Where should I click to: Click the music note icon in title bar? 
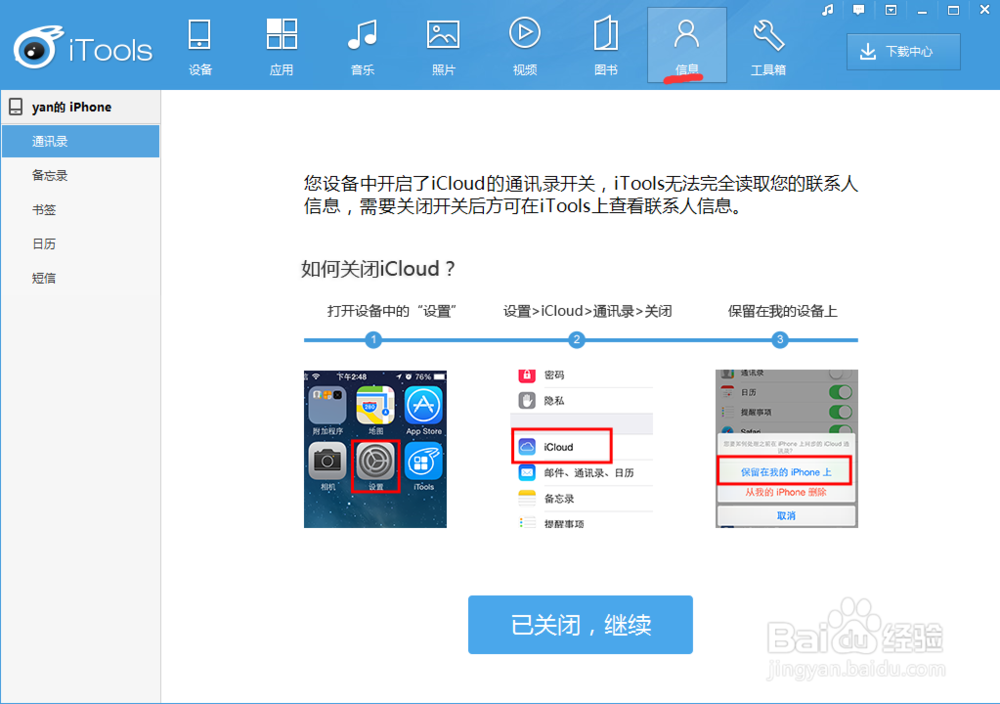(x=828, y=10)
